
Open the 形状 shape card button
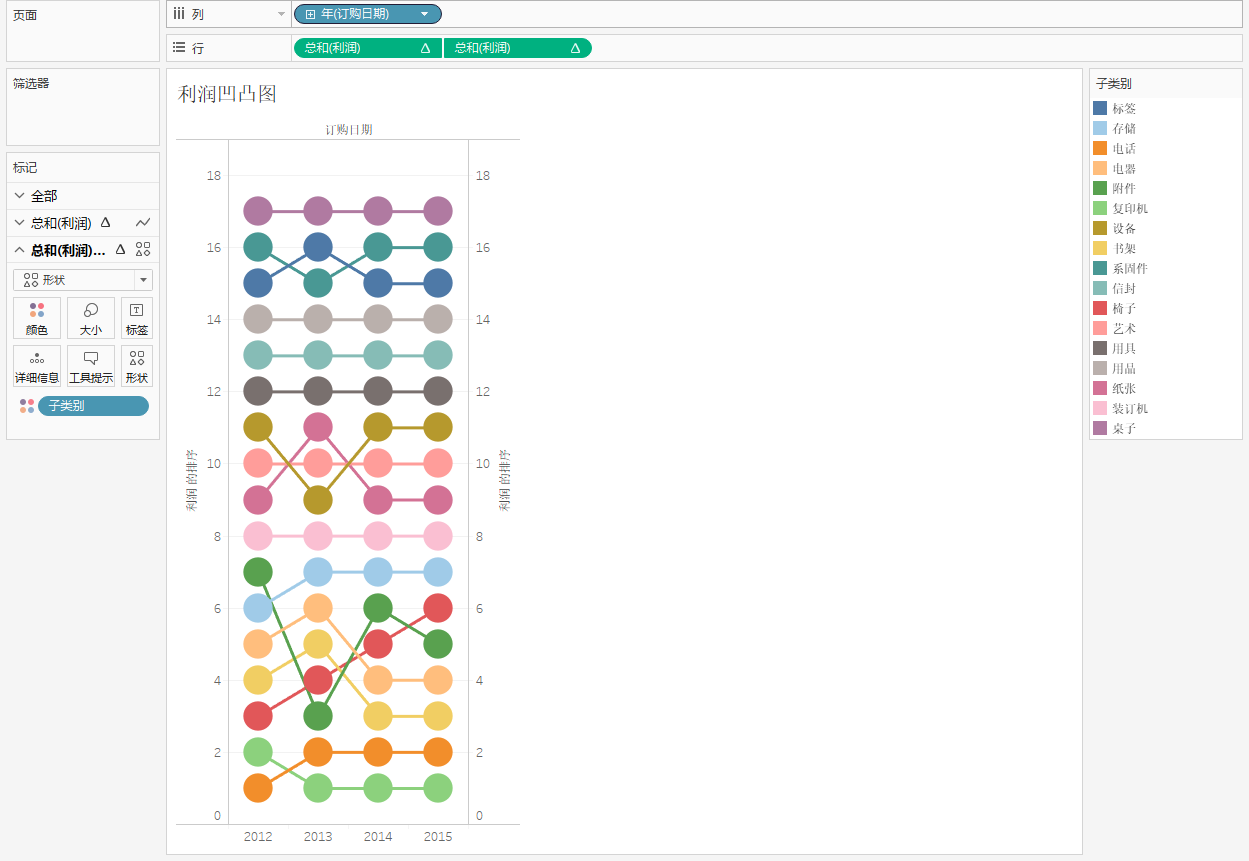137,366
